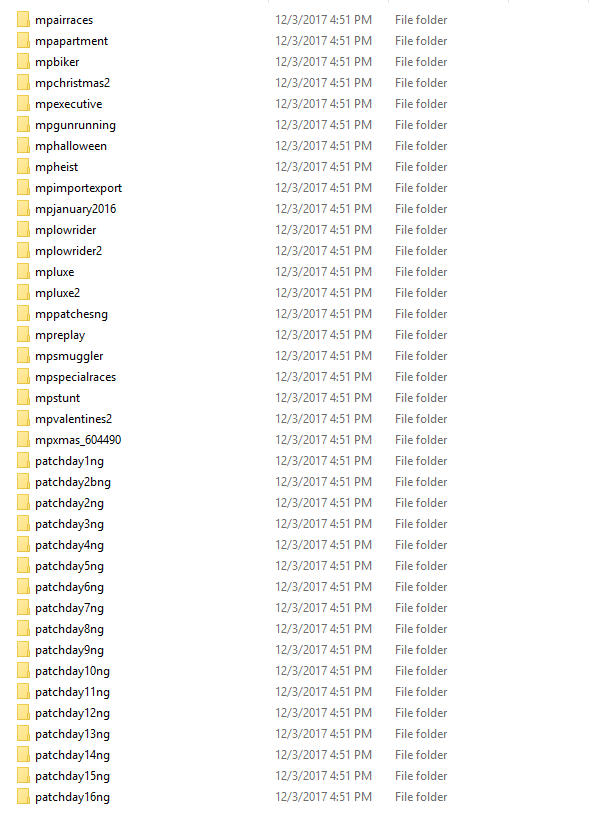The image size is (613, 817).
Task: Select the mpspecialraces folder name
Action: [x=76, y=377]
